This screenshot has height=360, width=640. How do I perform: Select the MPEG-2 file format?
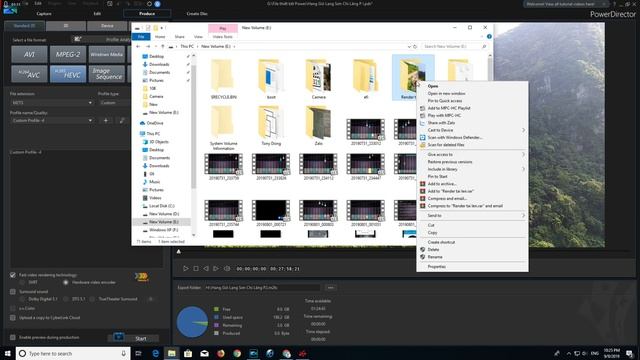[68, 54]
